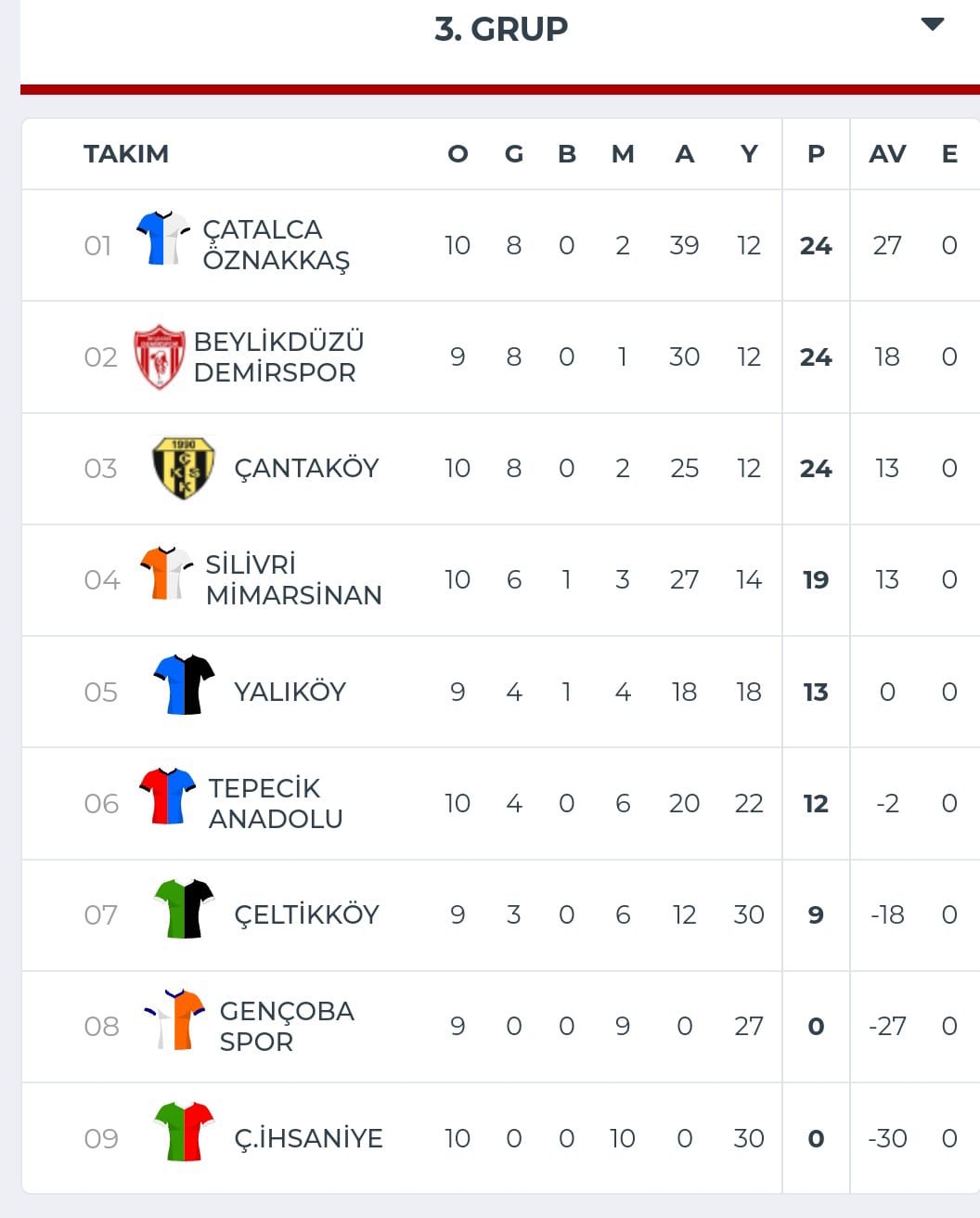Select Yalıköy's points value 13
980x1218 pixels.
(x=816, y=692)
